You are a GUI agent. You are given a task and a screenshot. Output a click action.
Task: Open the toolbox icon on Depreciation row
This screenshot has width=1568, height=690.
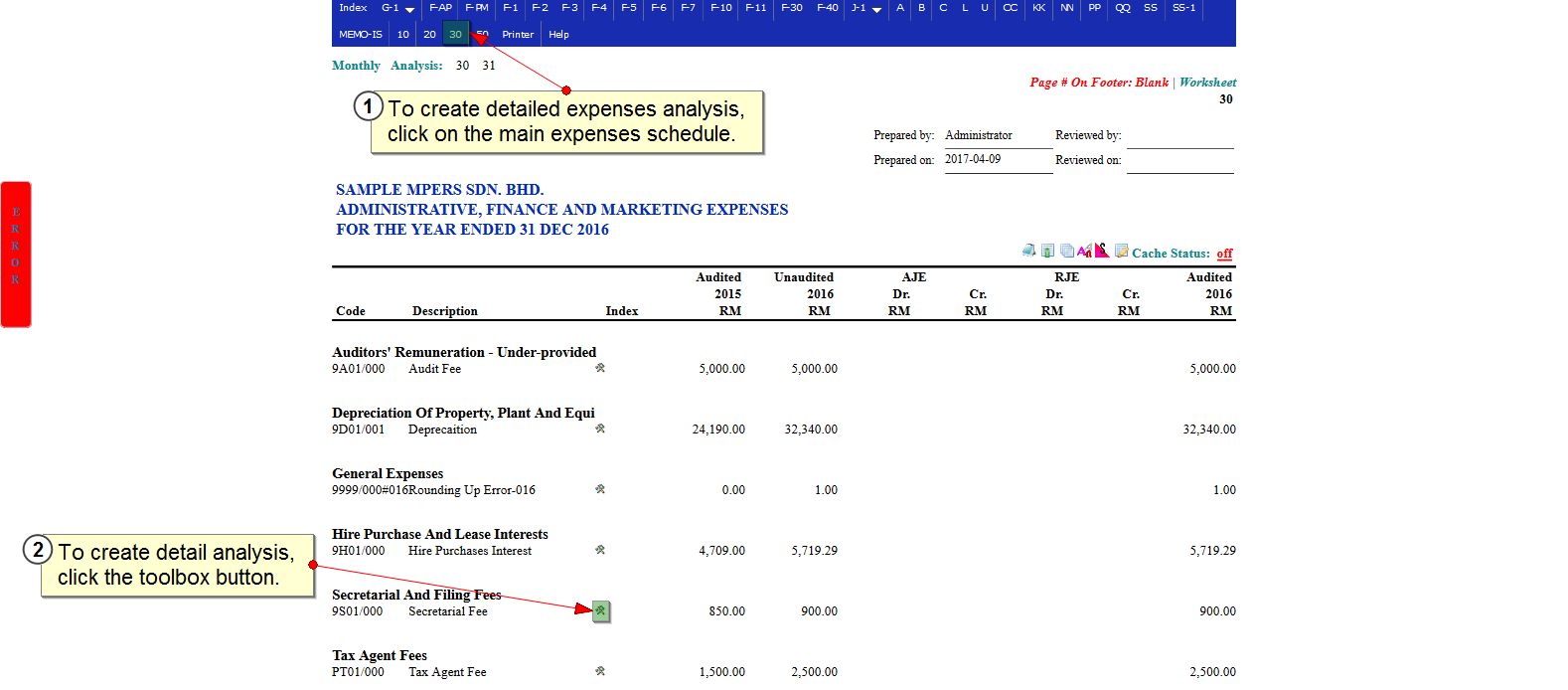click(600, 429)
